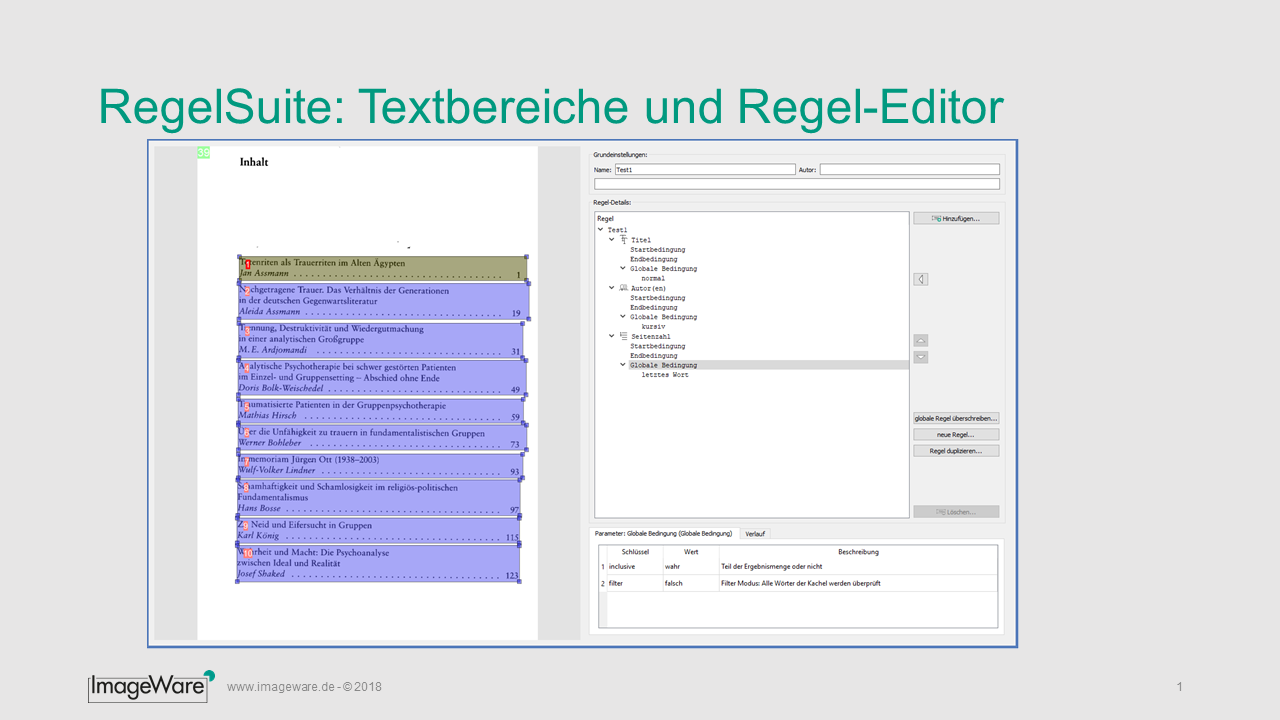Select text region with Doris Bolk-Weischedel entry
This screenshot has width=1280, height=720.
382,378
